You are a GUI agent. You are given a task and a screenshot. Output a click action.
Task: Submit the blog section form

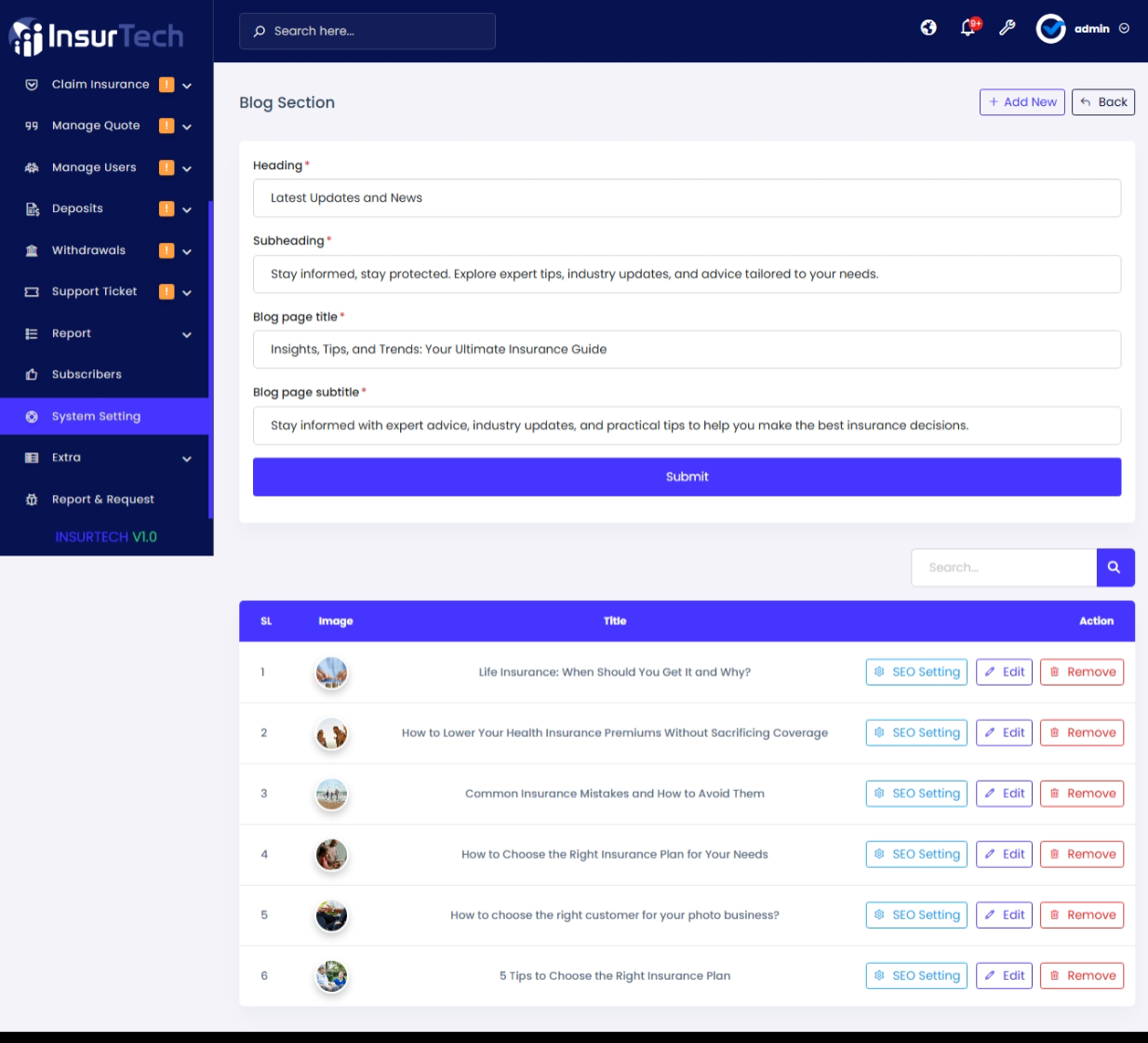687,476
